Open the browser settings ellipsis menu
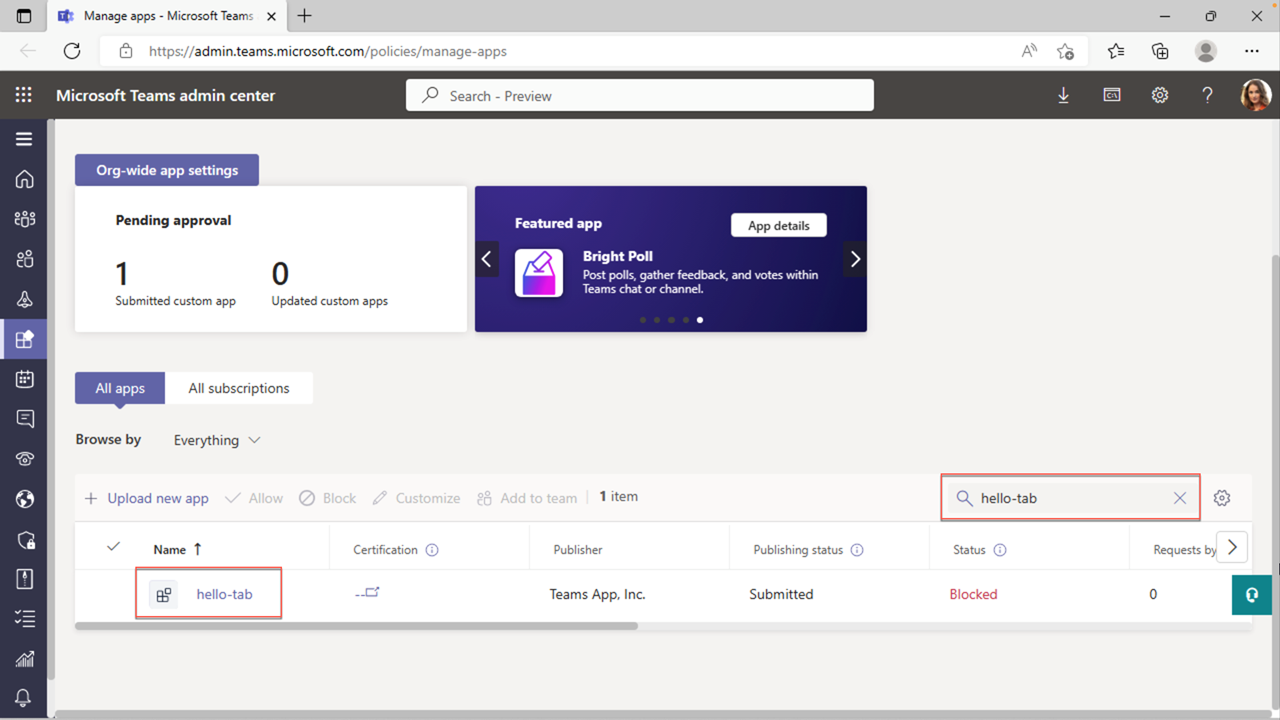The image size is (1280, 720). point(1252,51)
